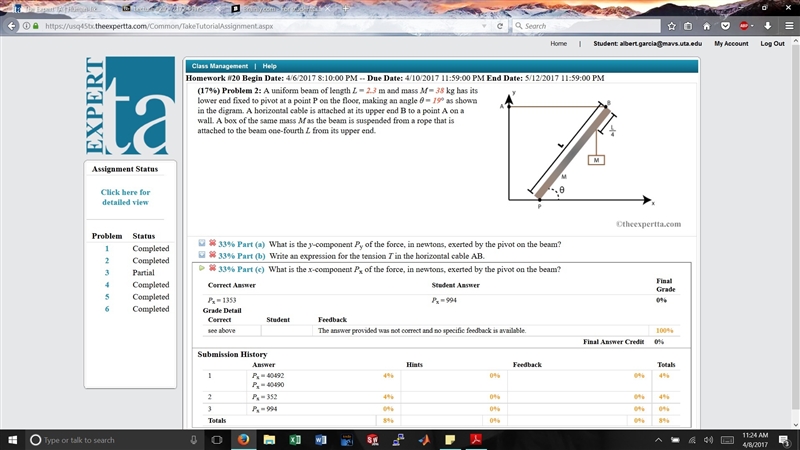Open MATLAB from the taskbar
The width and height of the screenshot is (800, 450).
(424, 440)
